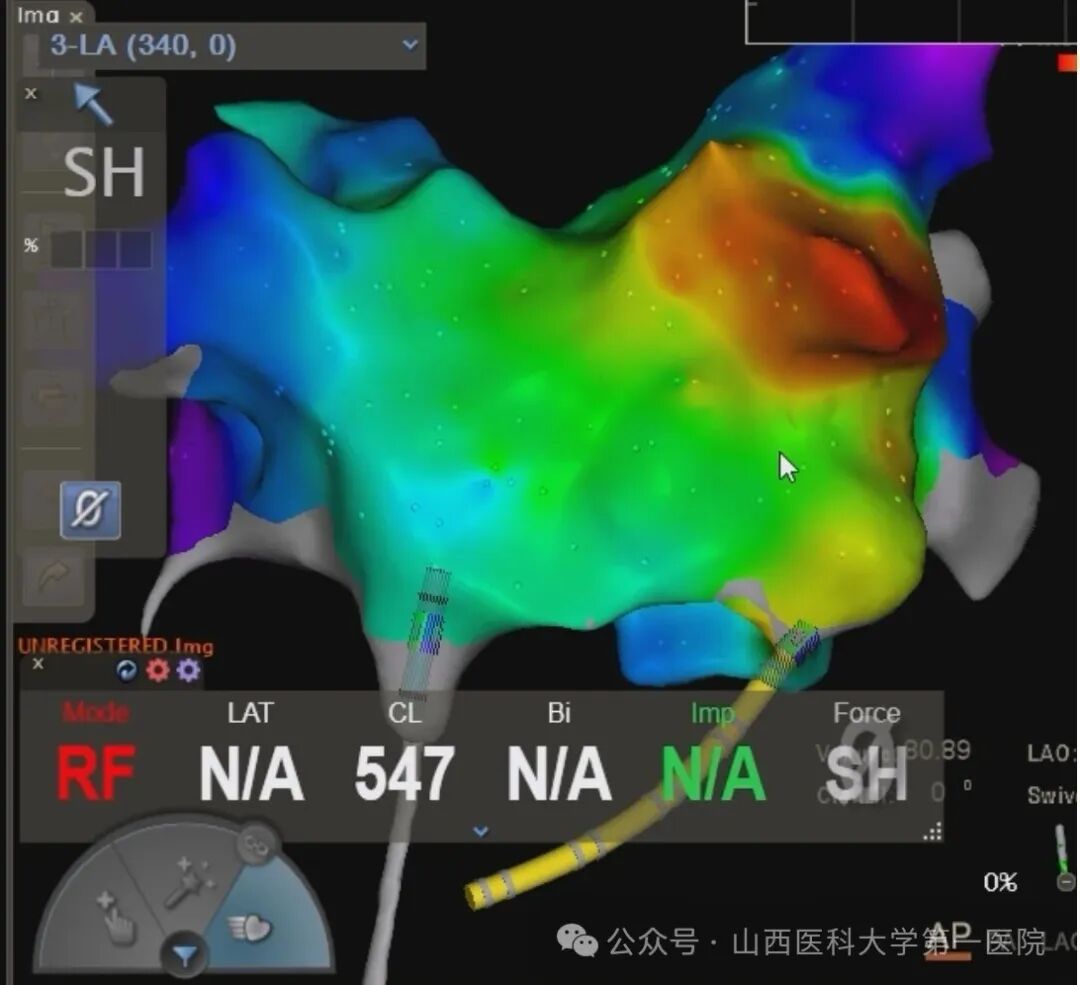Viewport: 1080px width, 985px height.
Task: Click the LAO angle label
Action: (1052, 753)
